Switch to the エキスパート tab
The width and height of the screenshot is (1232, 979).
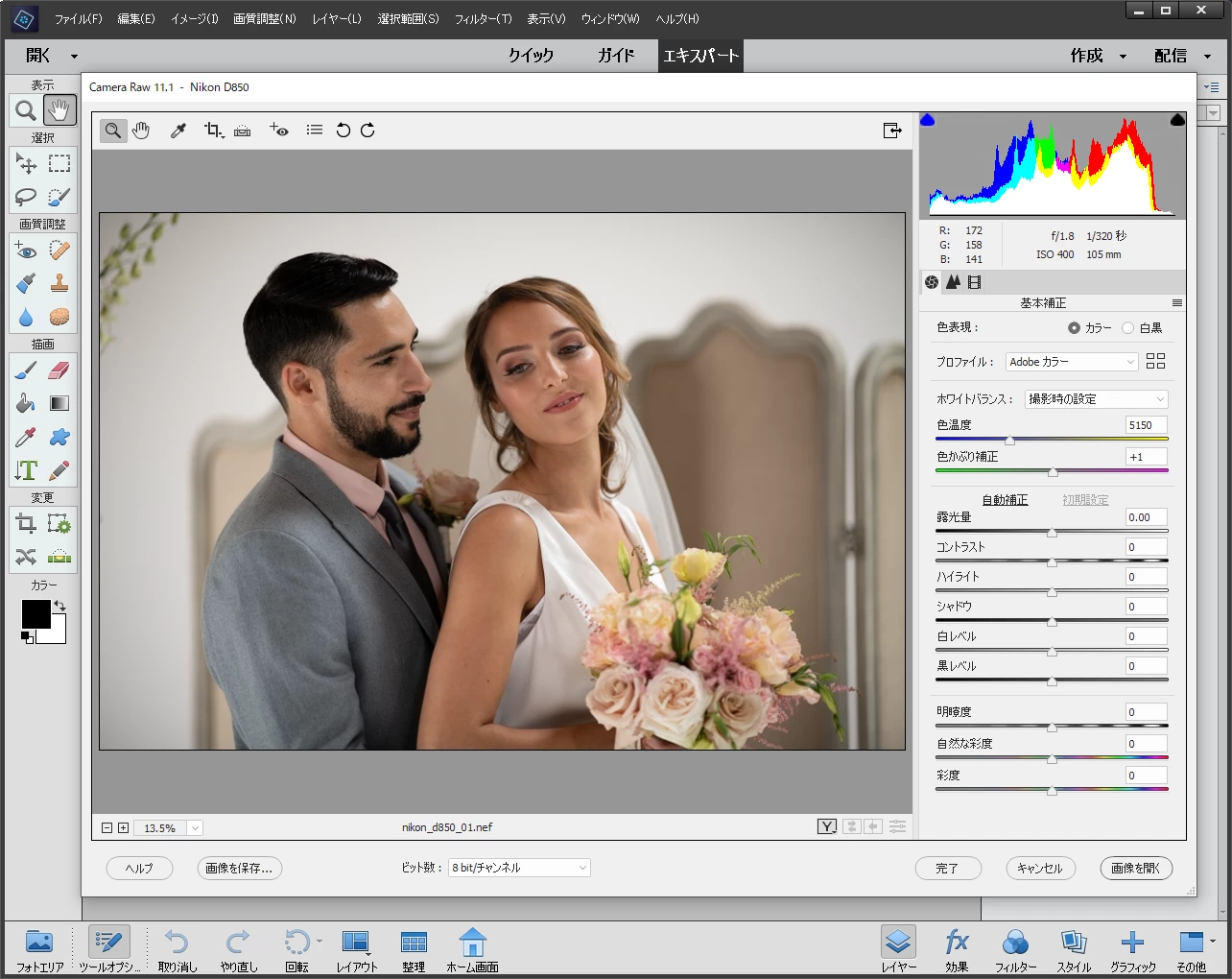point(701,56)
